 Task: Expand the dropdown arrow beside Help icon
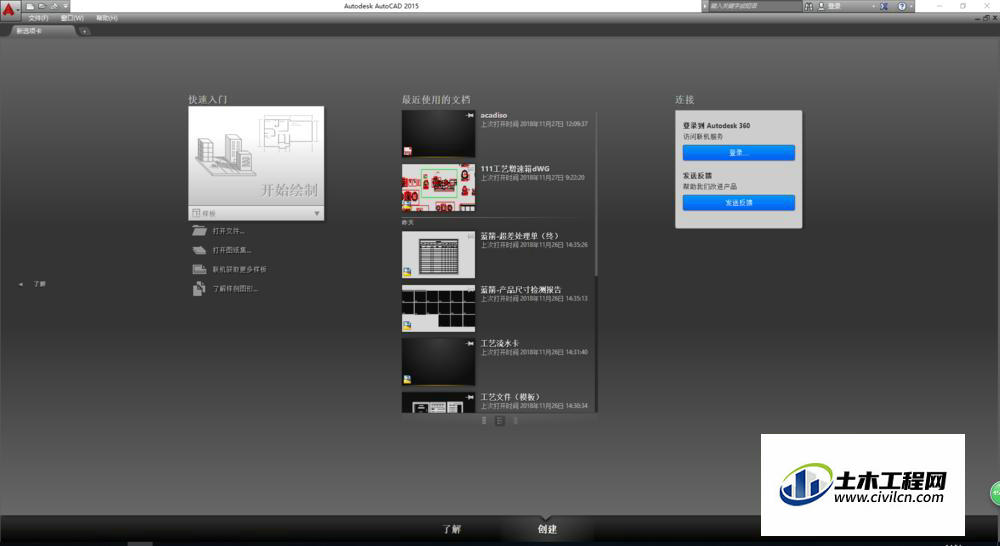pyautogui.click(x=911, y=6)
